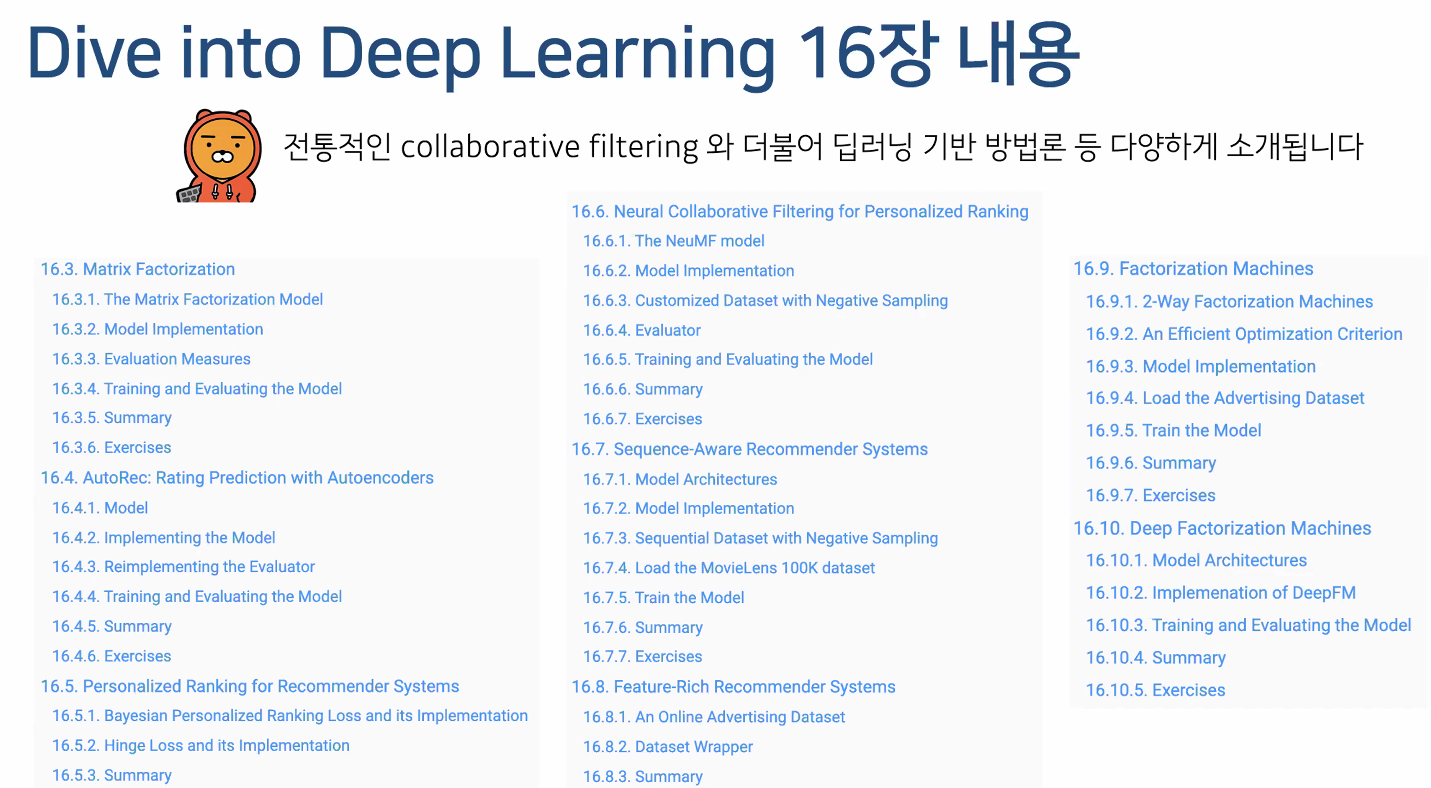Screen dimensions: 1431x788
Task: Jump to 16.7.7. Exercises
Action: pos(643,658)
